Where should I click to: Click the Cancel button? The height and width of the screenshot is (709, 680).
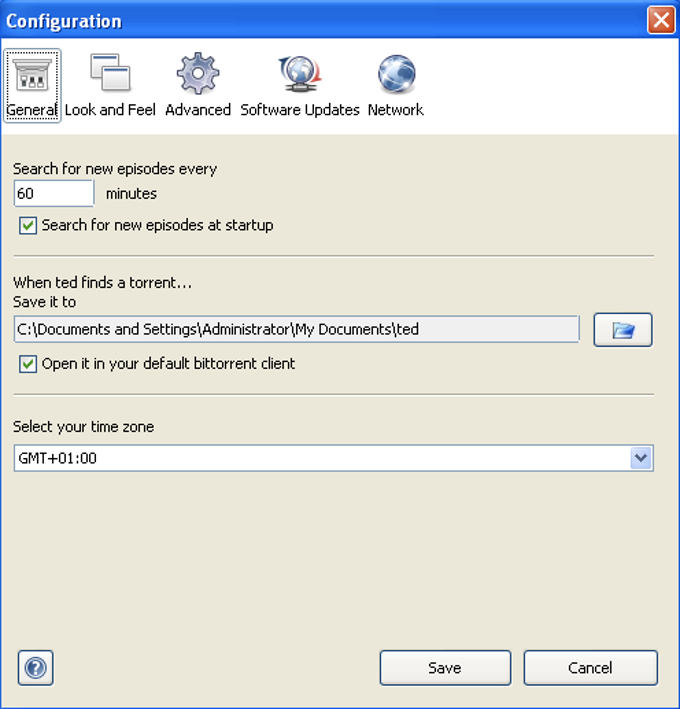click(590, 668)
